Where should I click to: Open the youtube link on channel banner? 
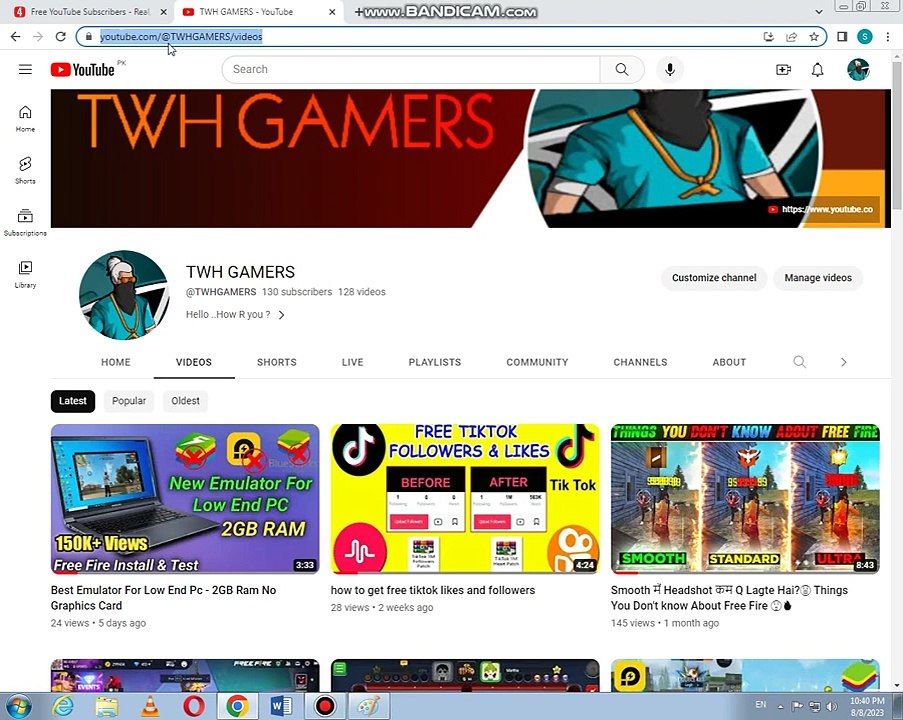821,209
